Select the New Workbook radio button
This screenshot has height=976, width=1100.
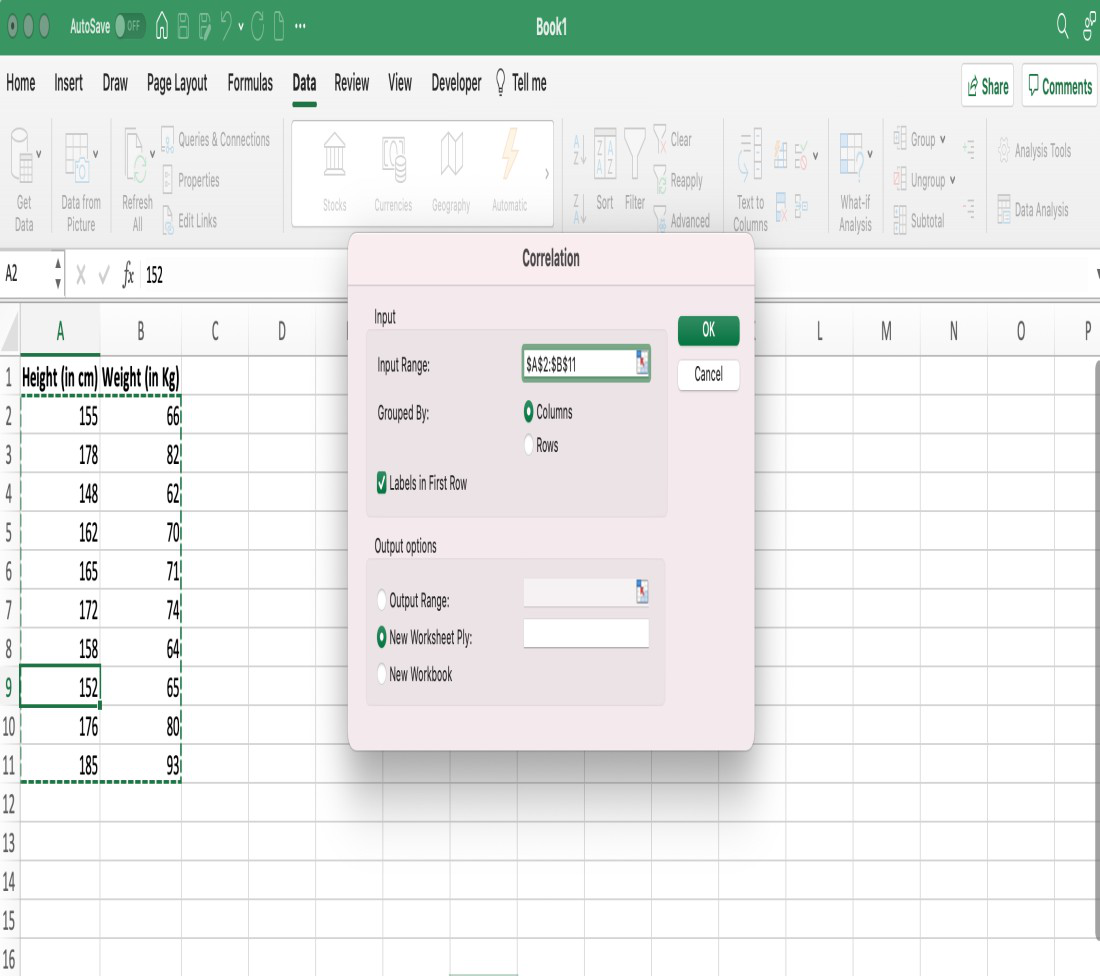tap(382, 674)
